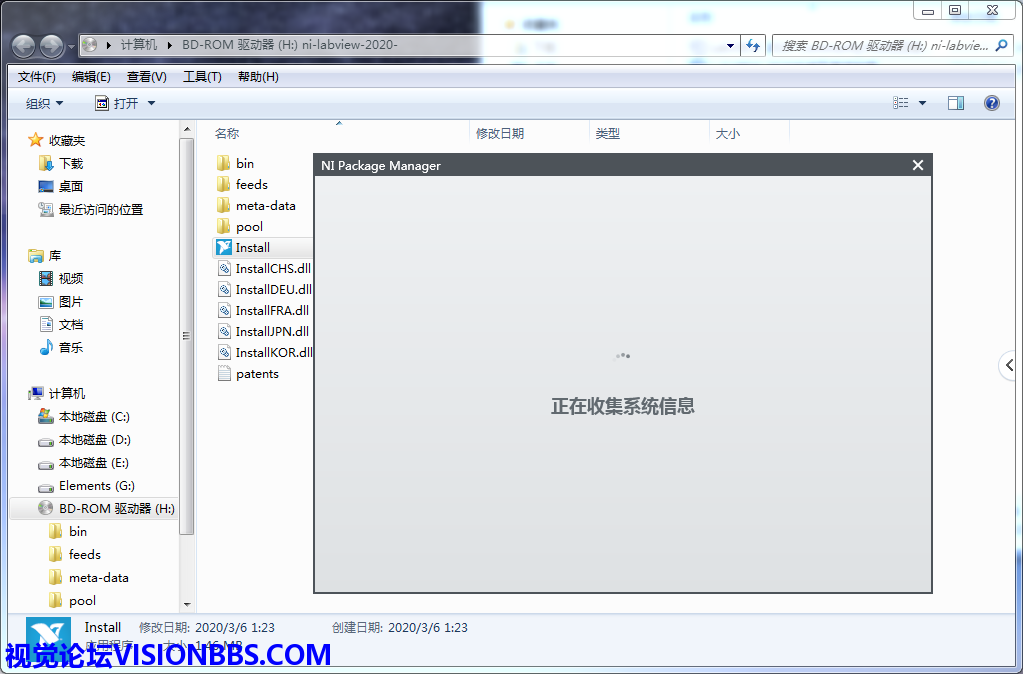Click the help question mark icon
The height and width of the screenshot is (674, 1023).
coord(991,103)
